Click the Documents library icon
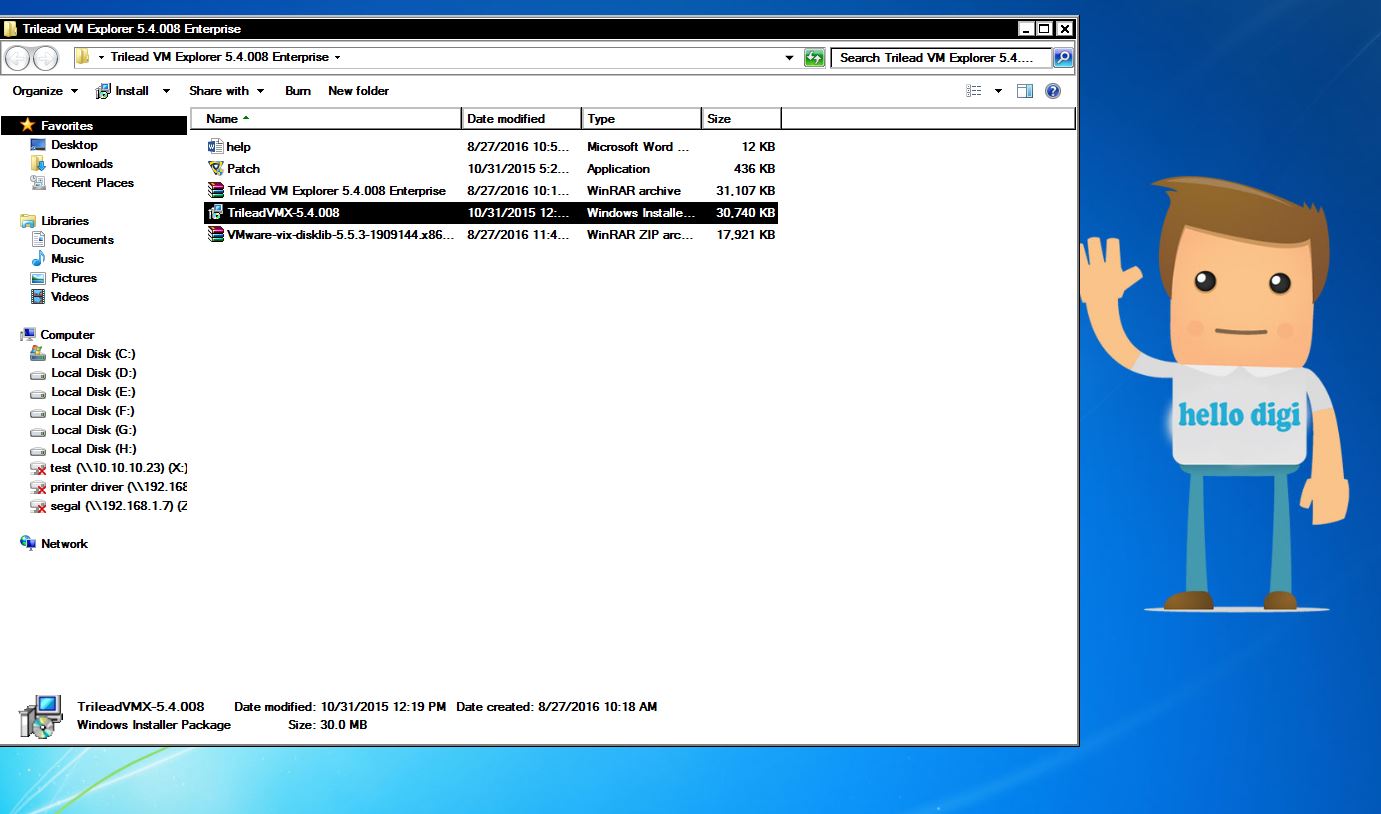This screenshot has height=814, width=1381. coord(39,240)
